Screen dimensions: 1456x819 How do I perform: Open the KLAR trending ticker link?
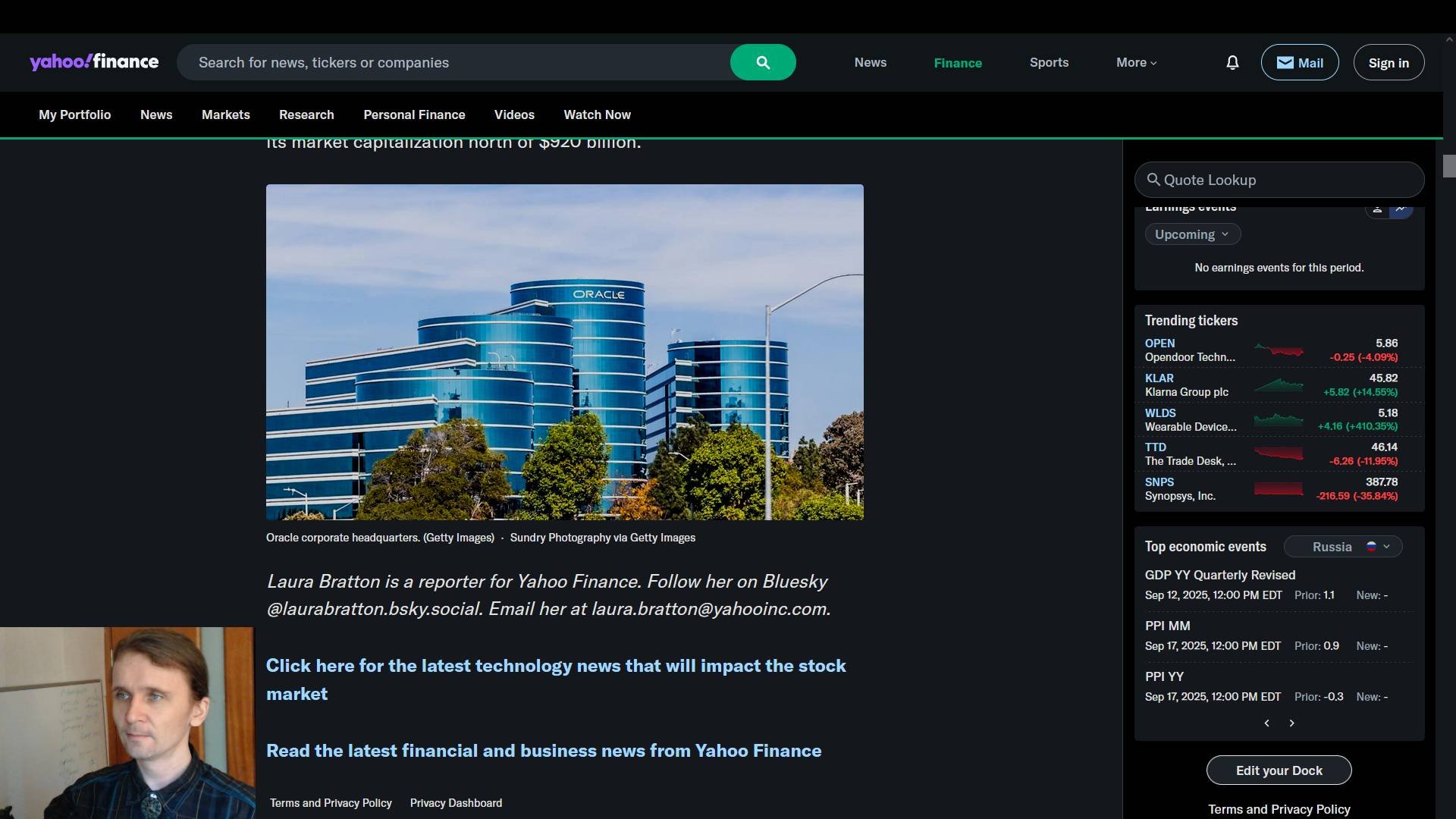[1159, 378]
